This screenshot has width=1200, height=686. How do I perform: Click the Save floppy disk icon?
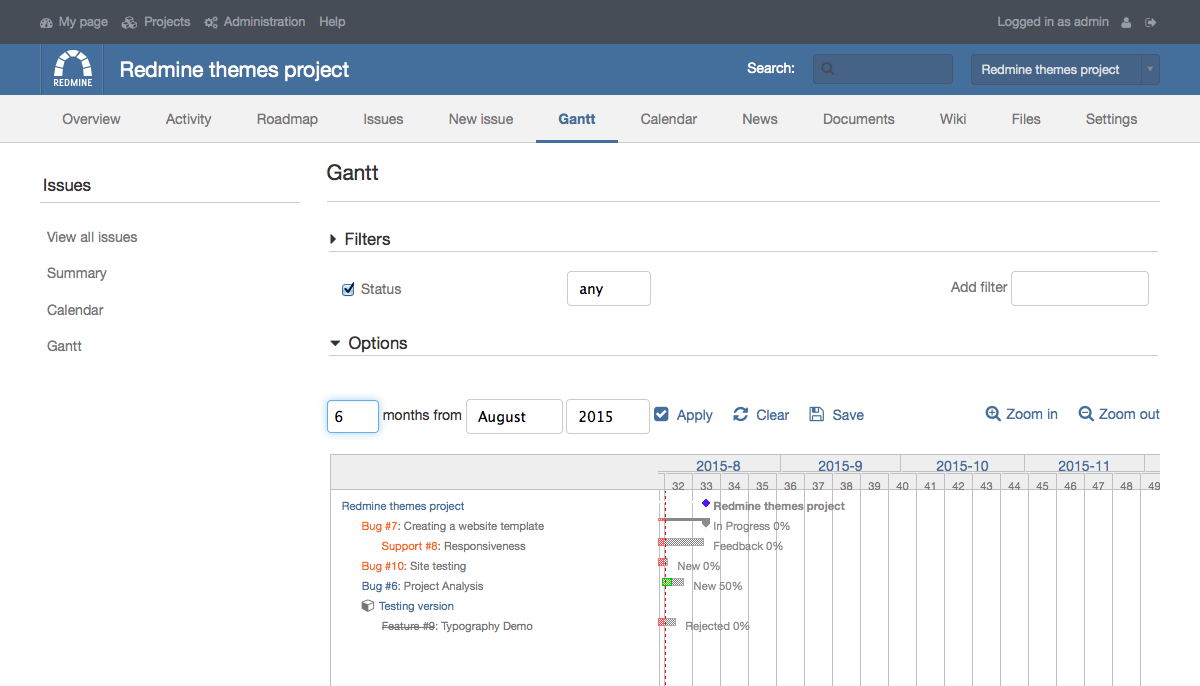[816, 414]
